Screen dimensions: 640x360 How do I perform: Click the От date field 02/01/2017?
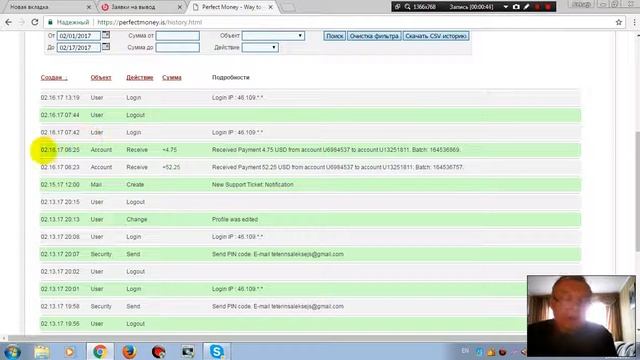pos(78,36)
